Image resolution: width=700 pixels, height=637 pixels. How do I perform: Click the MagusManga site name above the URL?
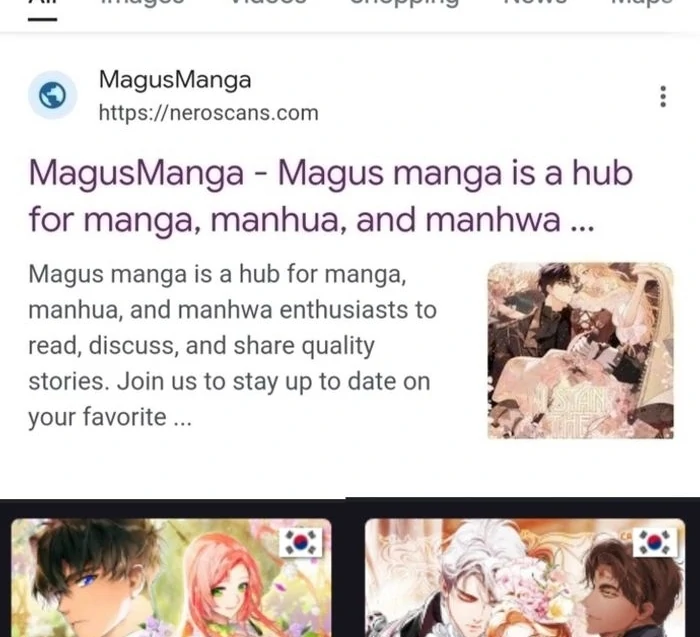coord(175,81)
